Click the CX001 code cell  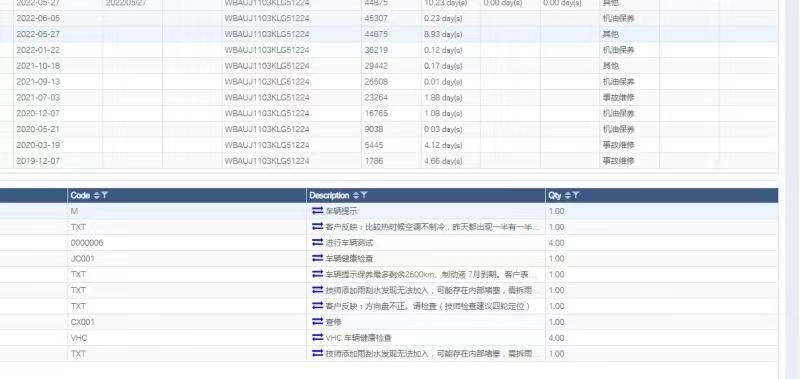click(x=187, y=322)
